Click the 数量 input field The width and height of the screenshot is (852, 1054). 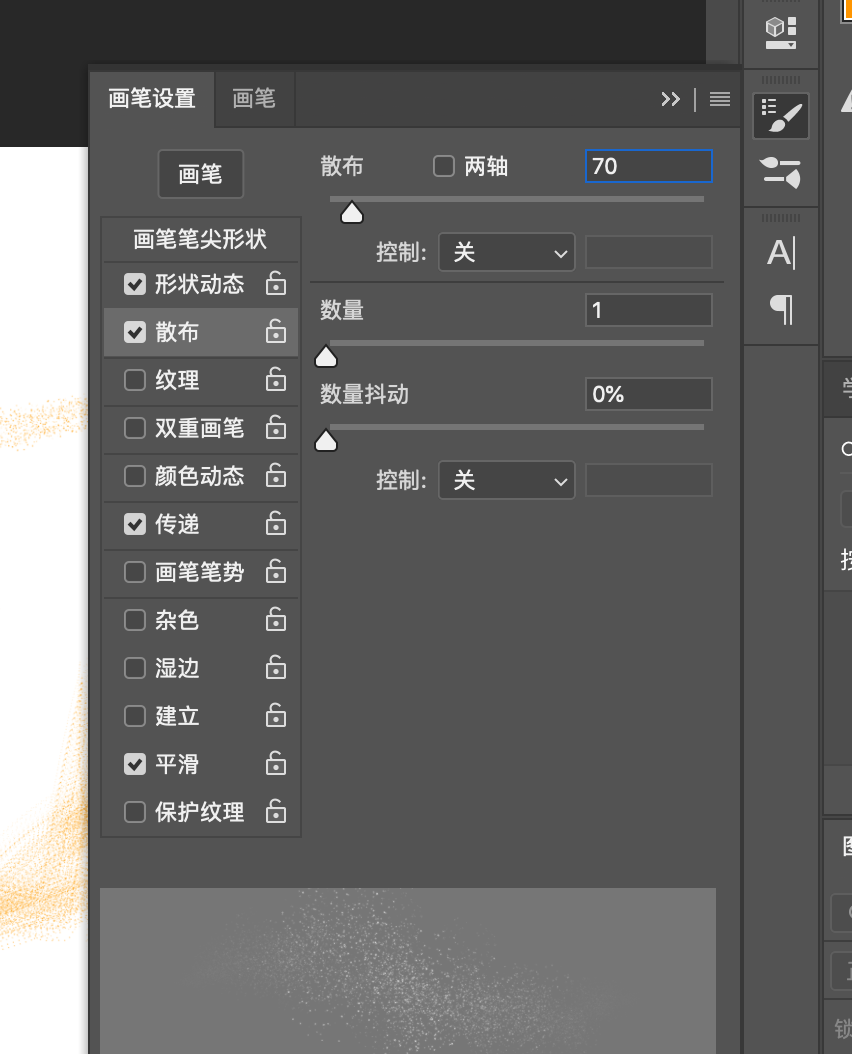point(648,310)
